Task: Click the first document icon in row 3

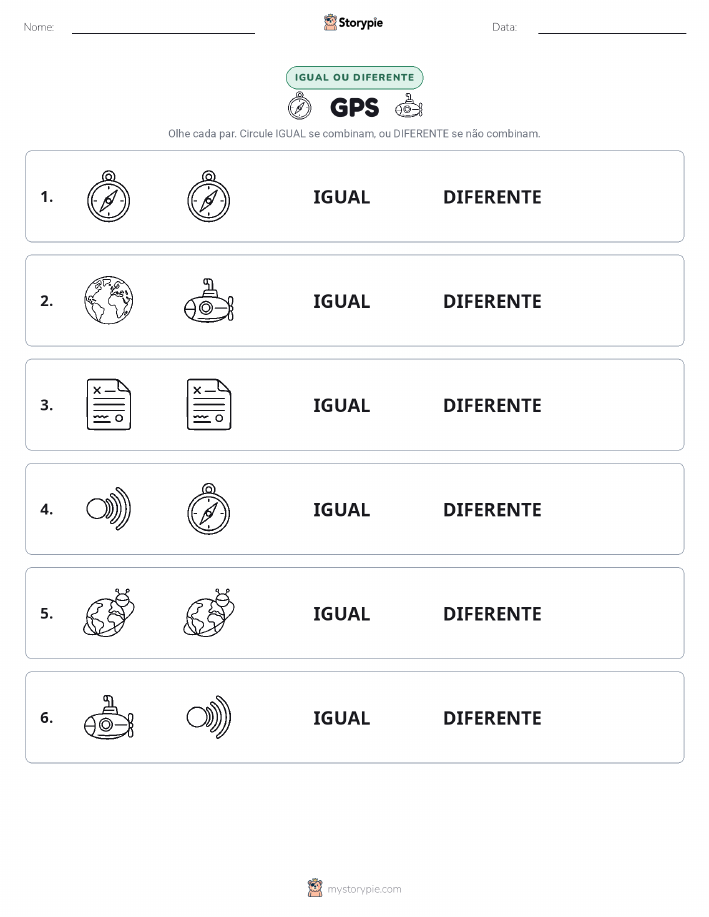Action: [x=109, y=405]
